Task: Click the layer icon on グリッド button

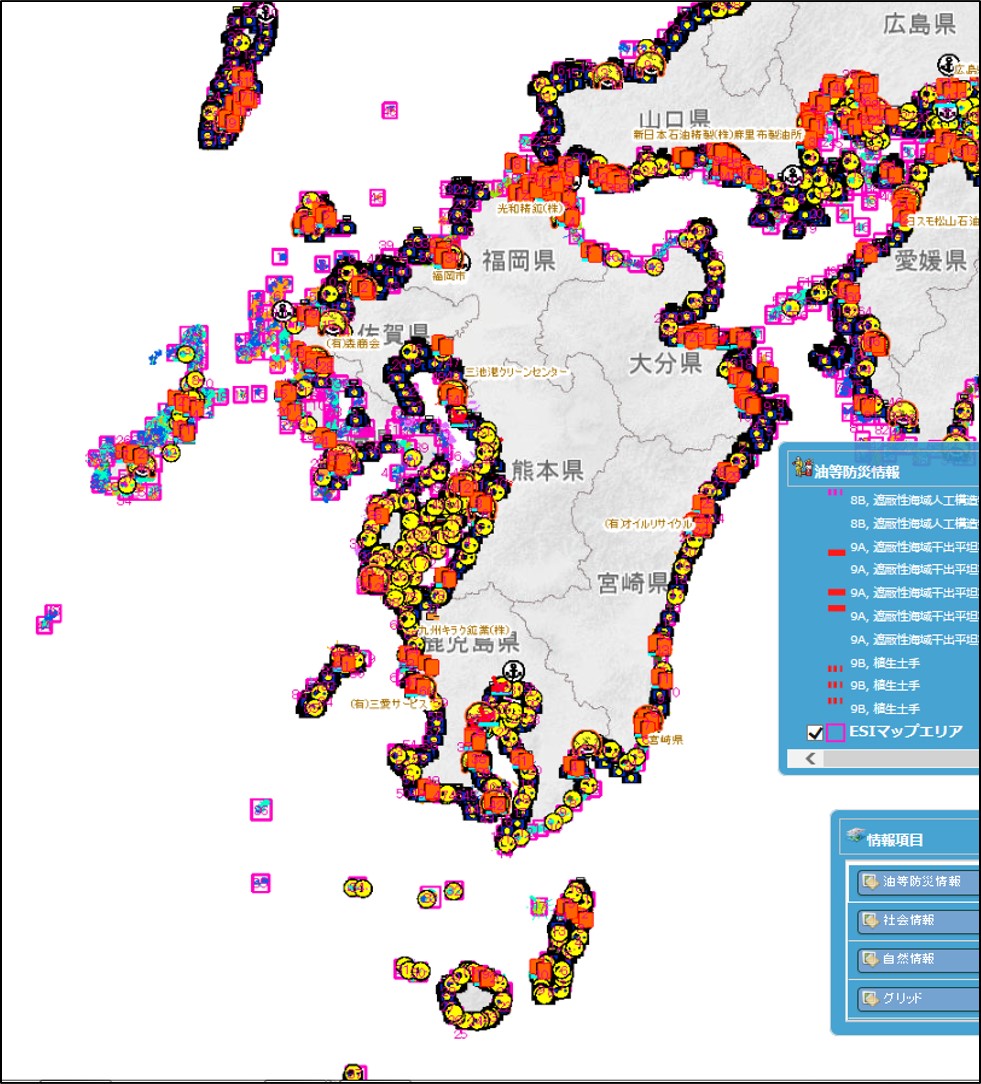Action: [870, 998]
